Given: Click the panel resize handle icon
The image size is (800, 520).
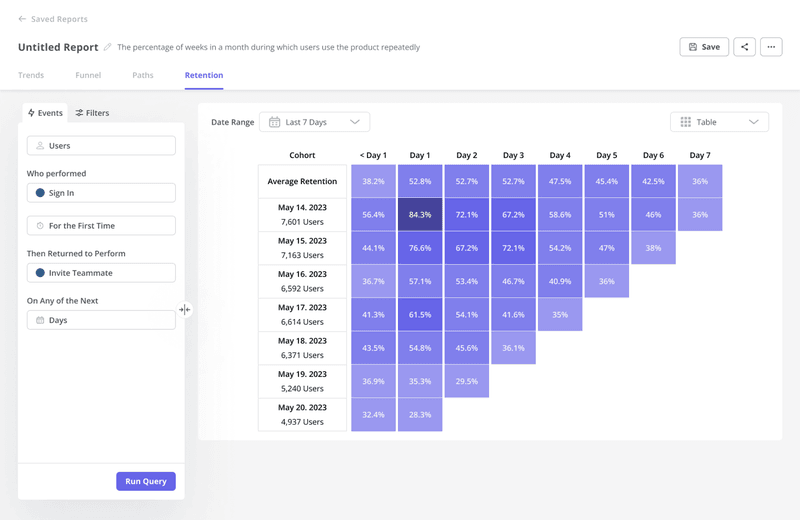Looking at the screenshot, I should click(x=184, y=310).
